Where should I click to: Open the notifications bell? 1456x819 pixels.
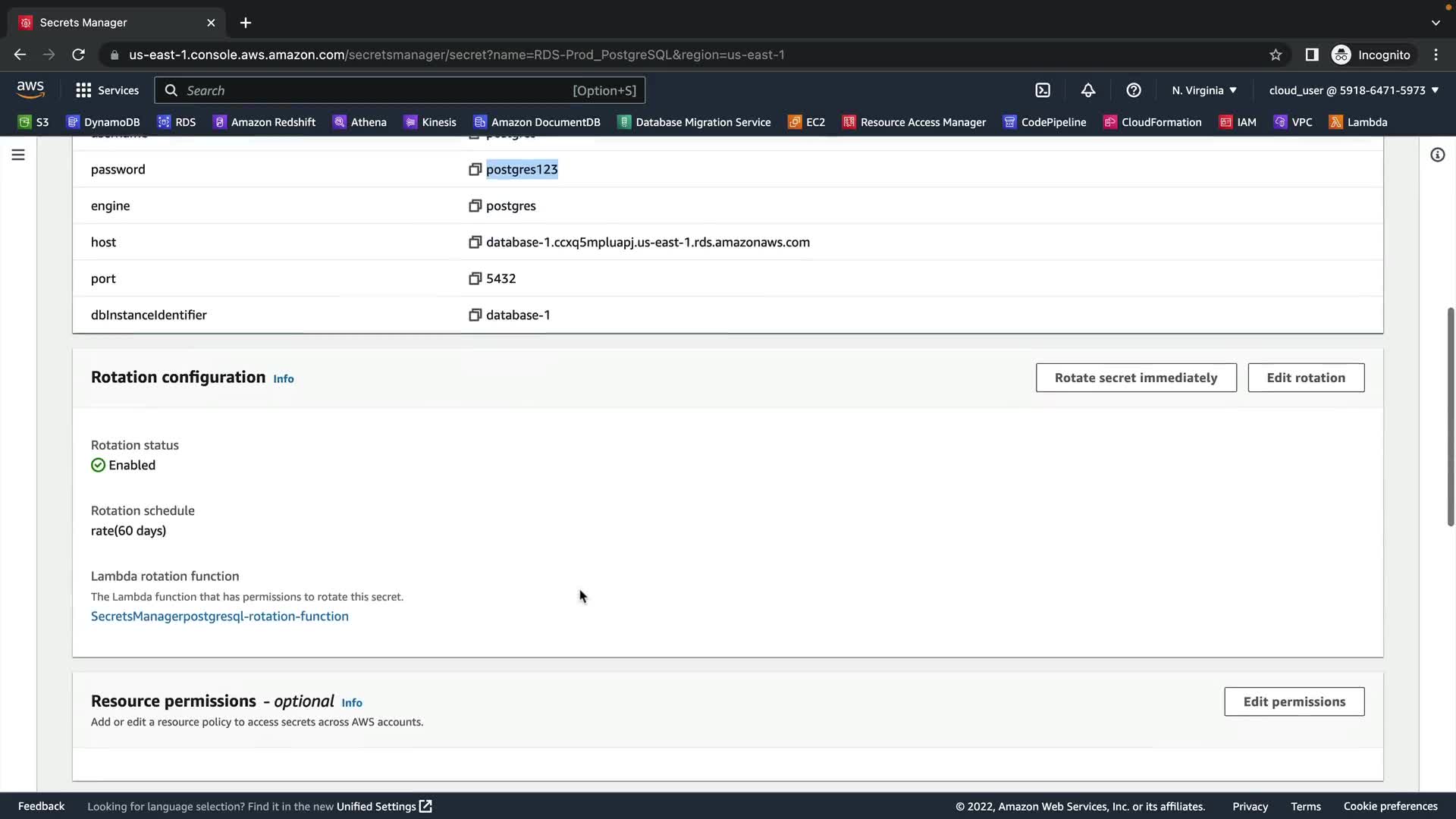pyautogui.click(x=1088, y=90)
